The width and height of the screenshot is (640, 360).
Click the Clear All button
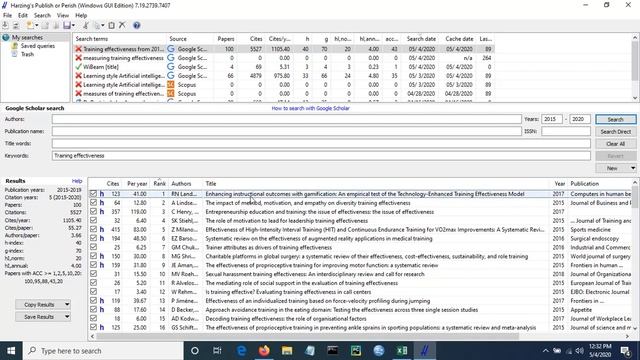click(x=616, y=144)
